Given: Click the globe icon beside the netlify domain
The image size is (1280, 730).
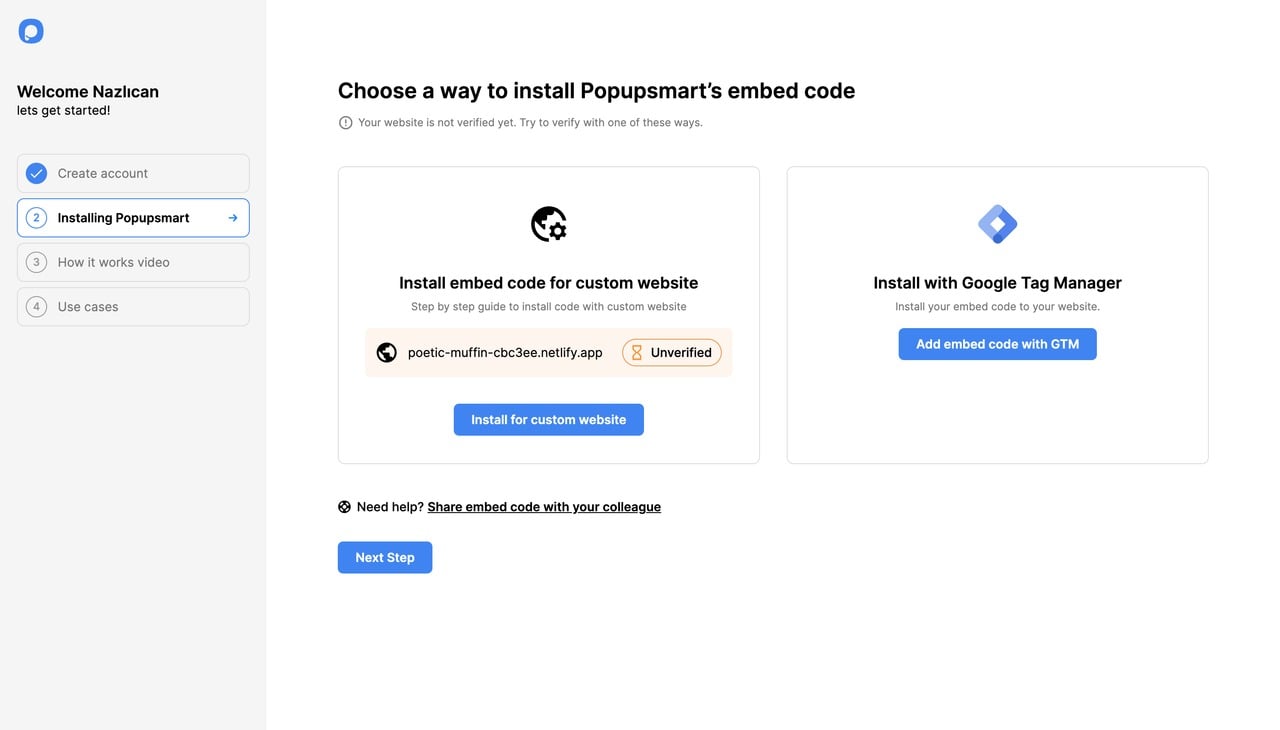Looking at the screenshot, I should pos(386,352).
